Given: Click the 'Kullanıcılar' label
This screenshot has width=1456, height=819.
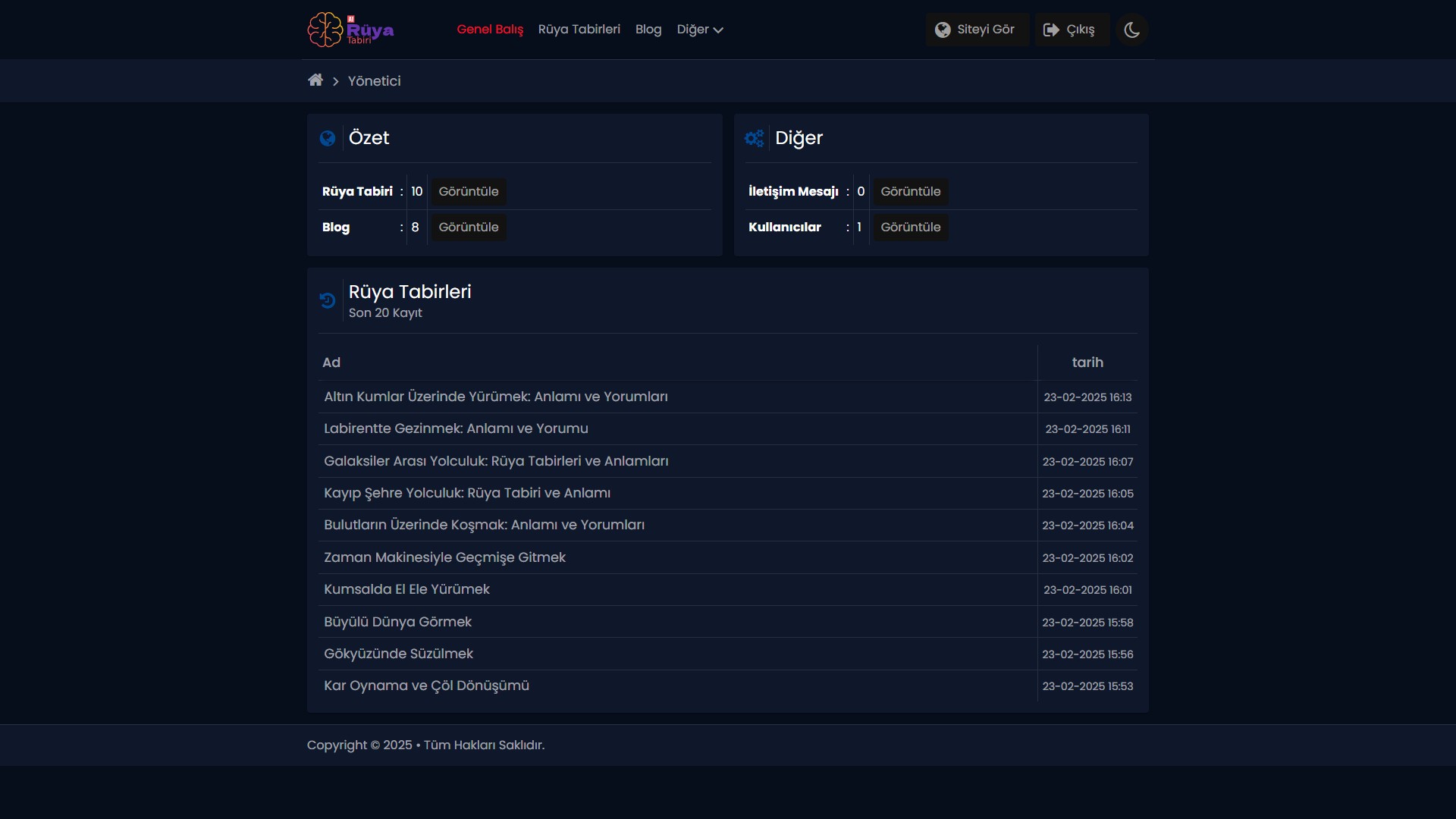Looking at the screenshot, I should pos(784,227).
